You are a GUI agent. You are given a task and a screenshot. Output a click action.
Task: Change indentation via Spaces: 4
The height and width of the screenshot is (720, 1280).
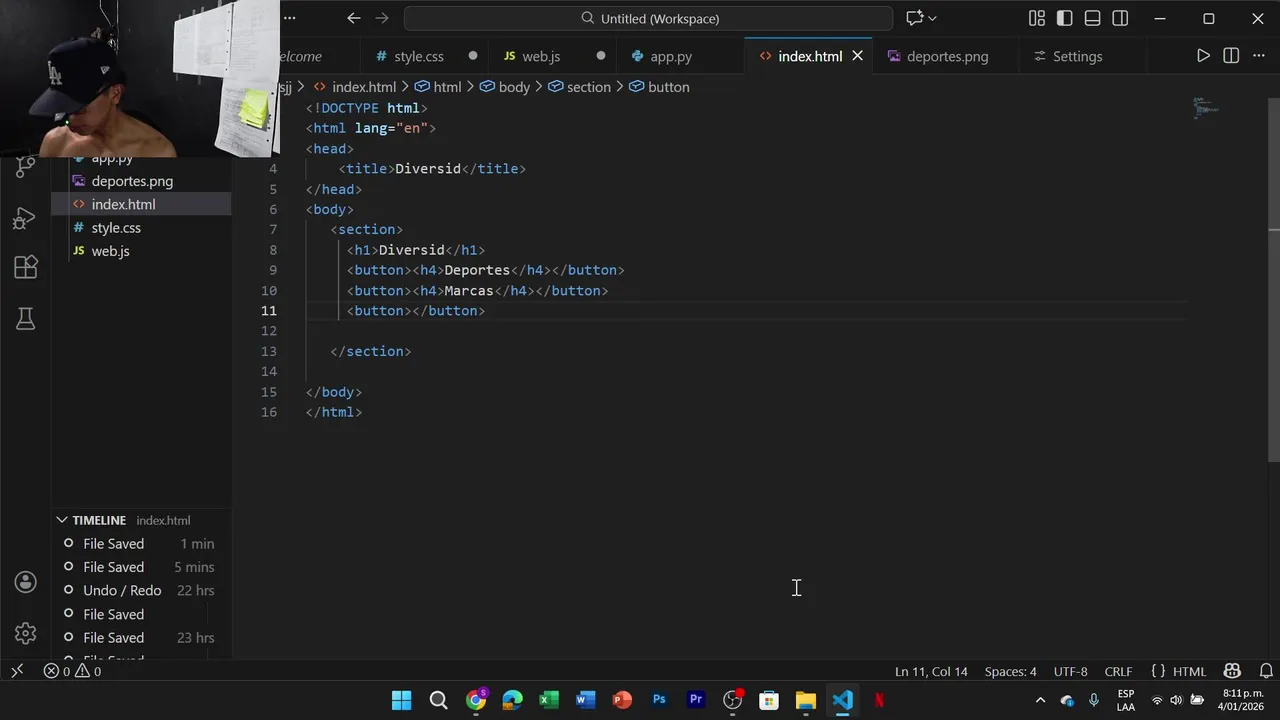pyautogui.click(x=1010, y=671)
